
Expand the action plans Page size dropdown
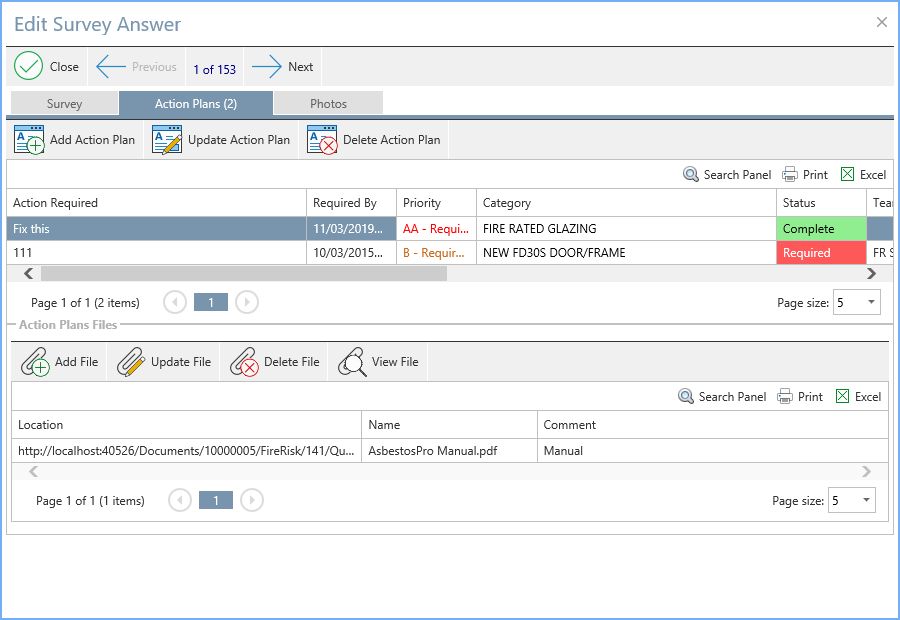click(871, 302)
